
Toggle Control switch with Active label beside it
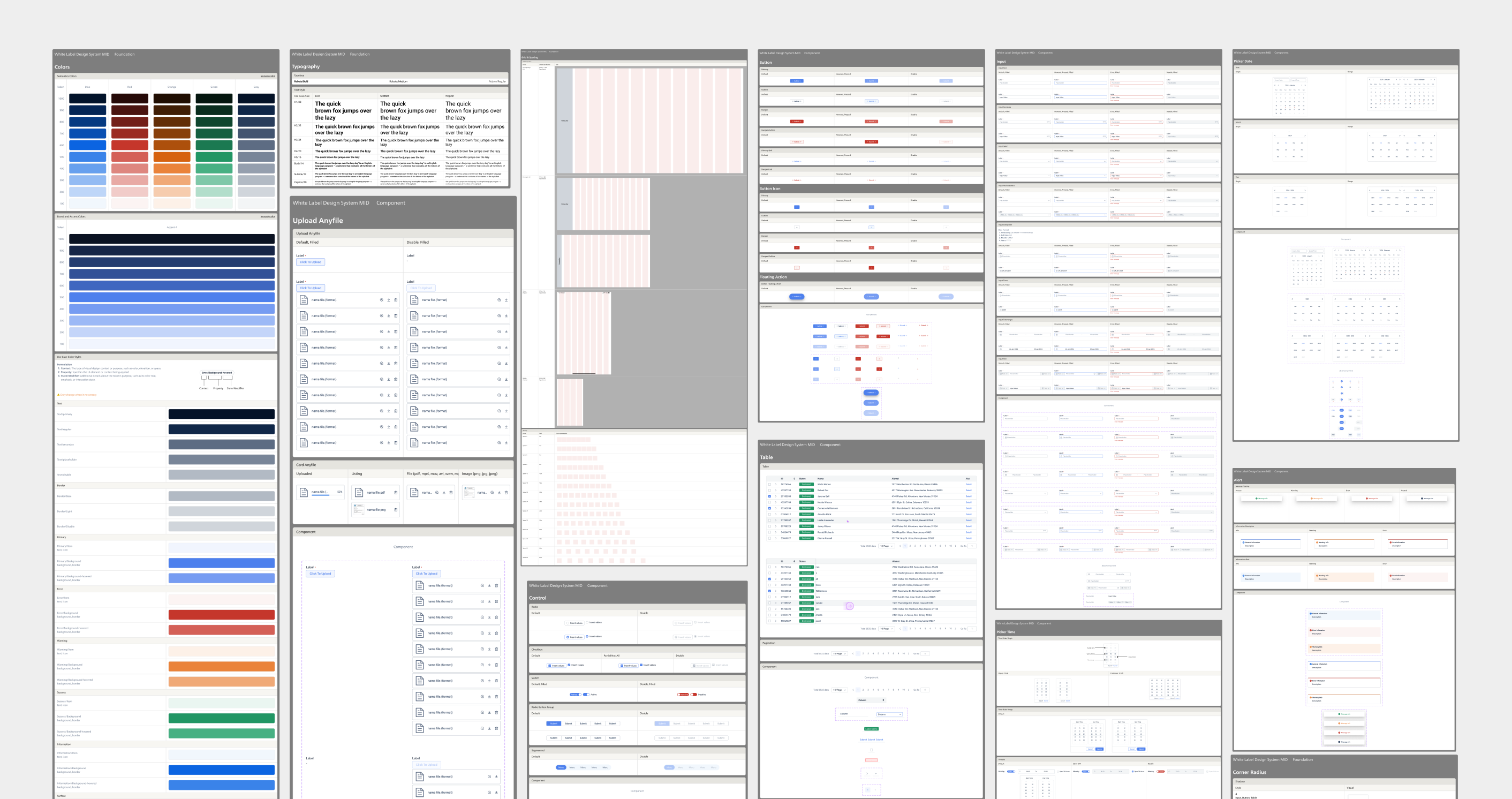(586, 695)
